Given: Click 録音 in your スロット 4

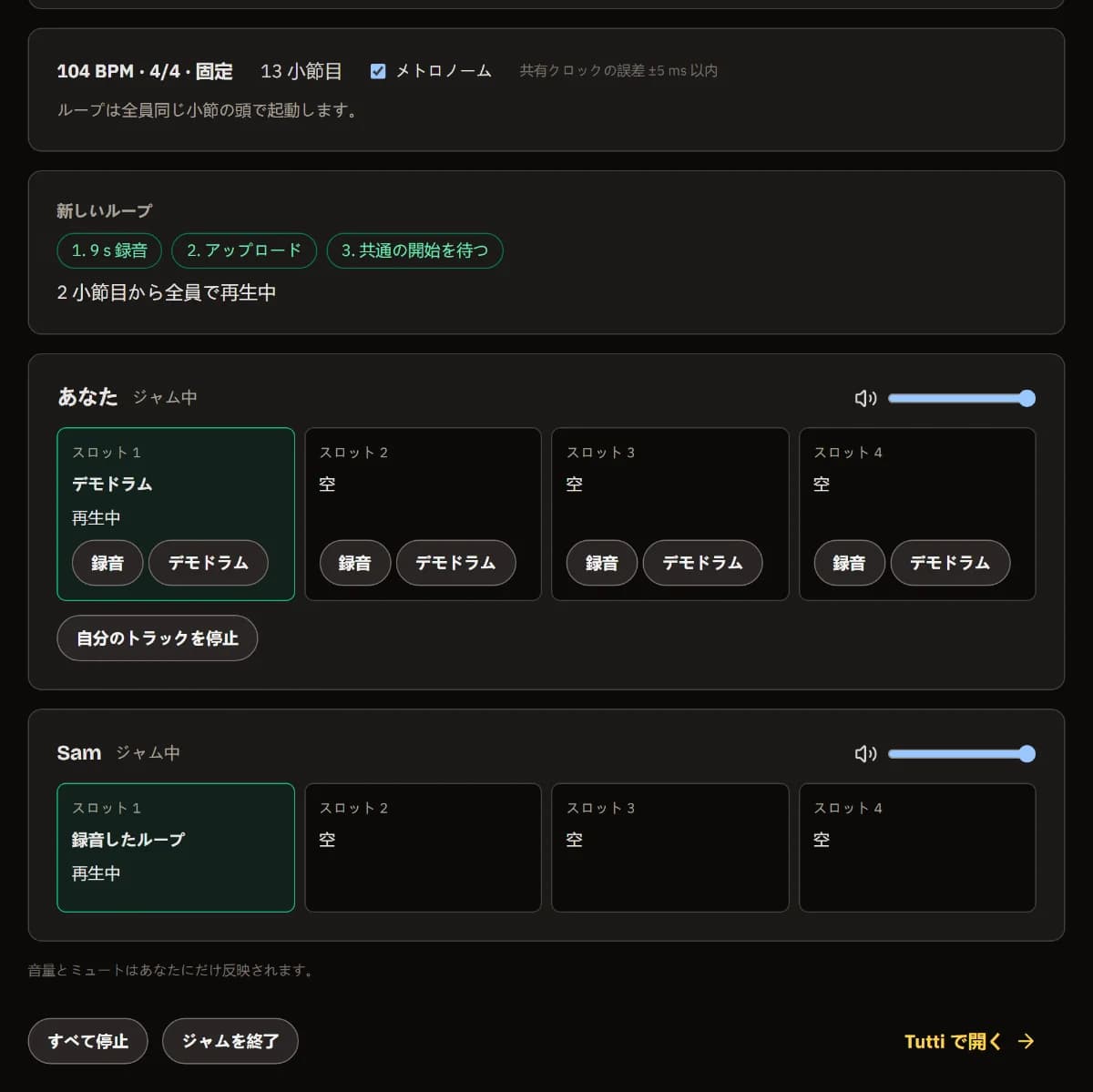Looking at the screenshot, I should tap(849, 563).
